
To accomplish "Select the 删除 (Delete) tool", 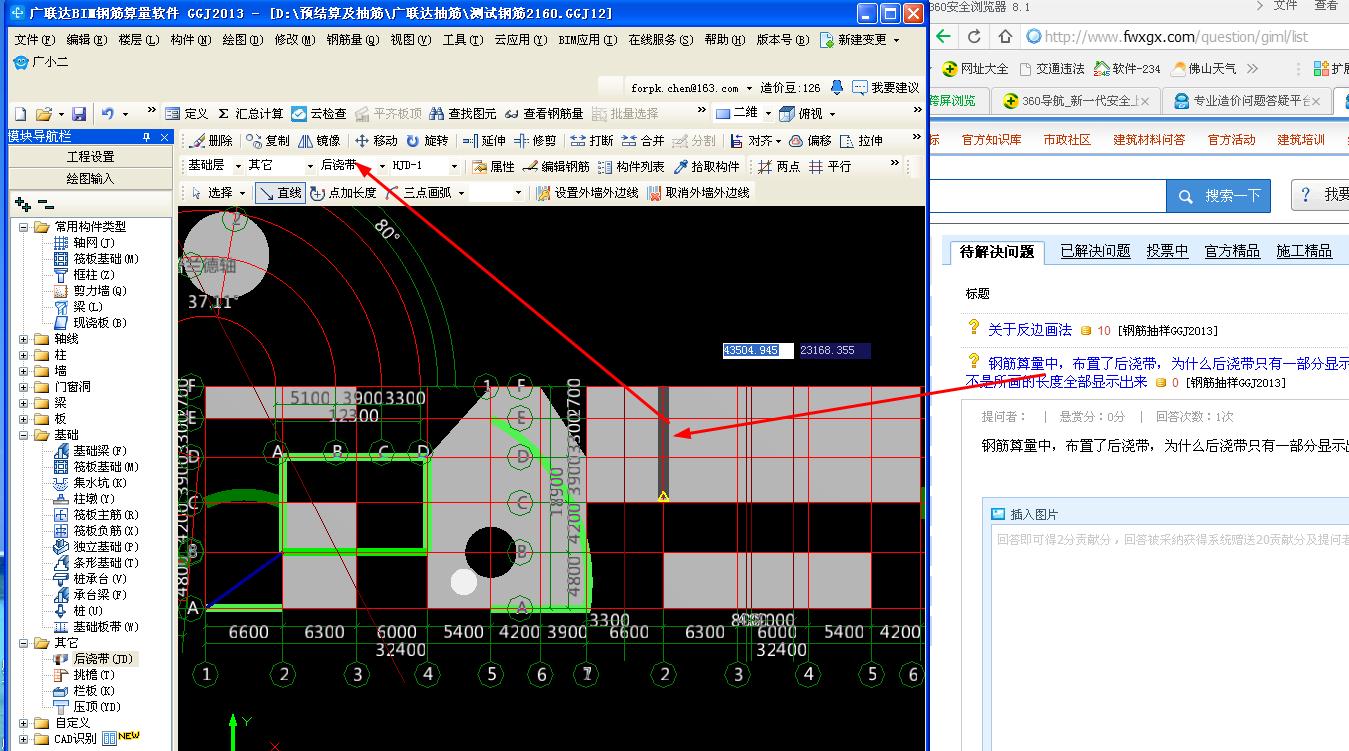I will (212, 141).
